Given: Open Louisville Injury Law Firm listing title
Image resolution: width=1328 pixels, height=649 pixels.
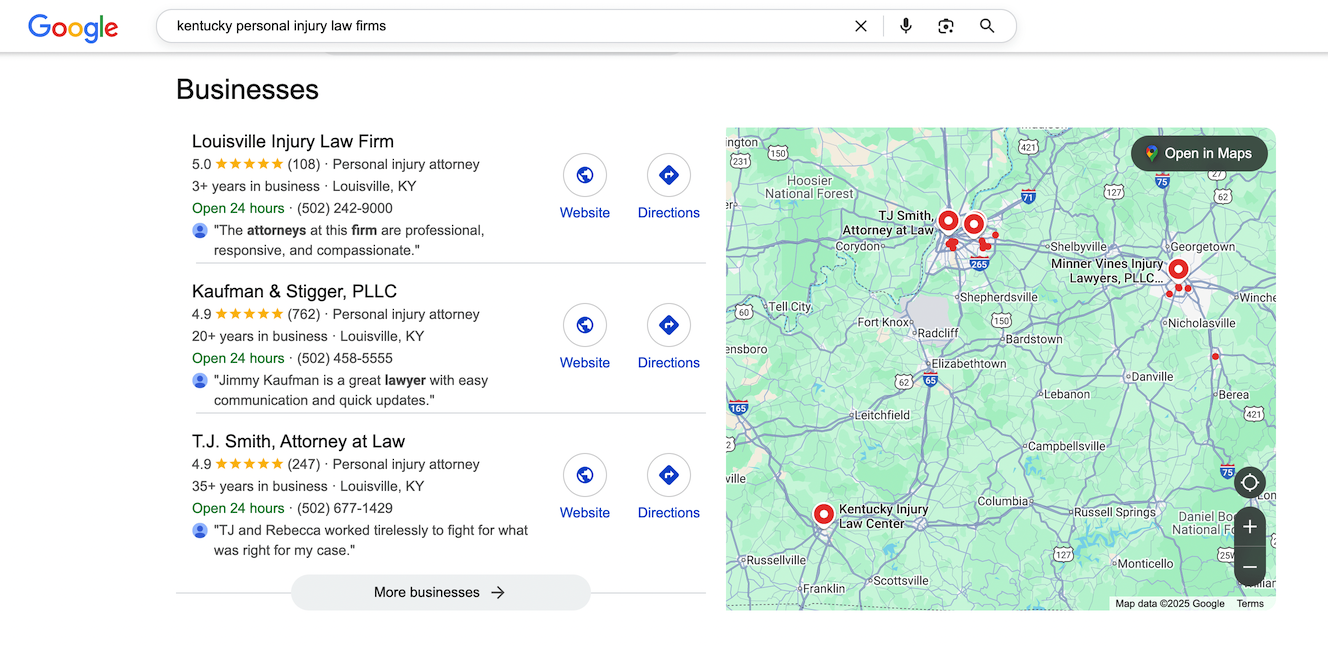Looking at the screenshot, I should 293,141.
